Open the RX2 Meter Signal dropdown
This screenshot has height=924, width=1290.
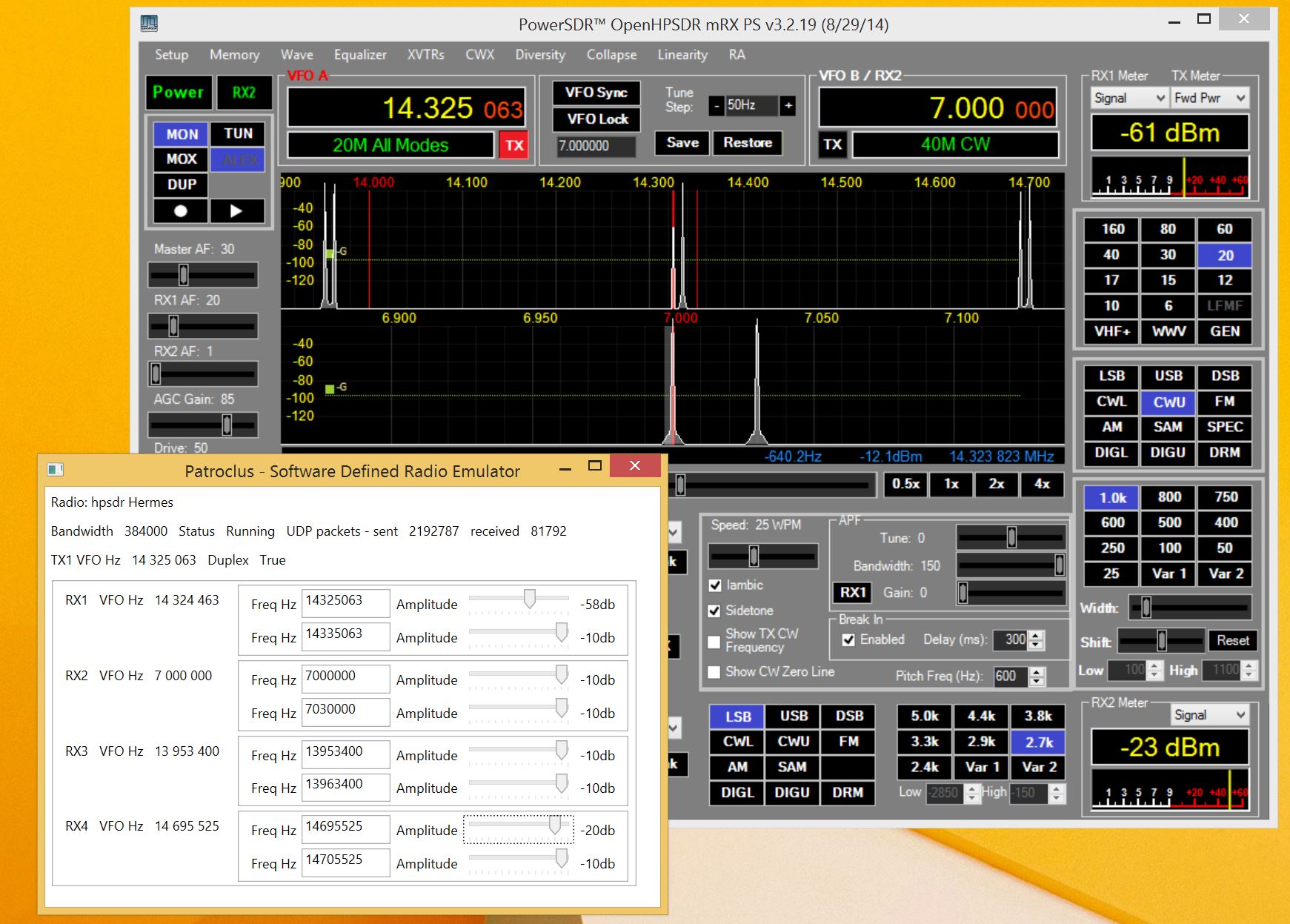pyautogui.click(x=1210, y=715)
